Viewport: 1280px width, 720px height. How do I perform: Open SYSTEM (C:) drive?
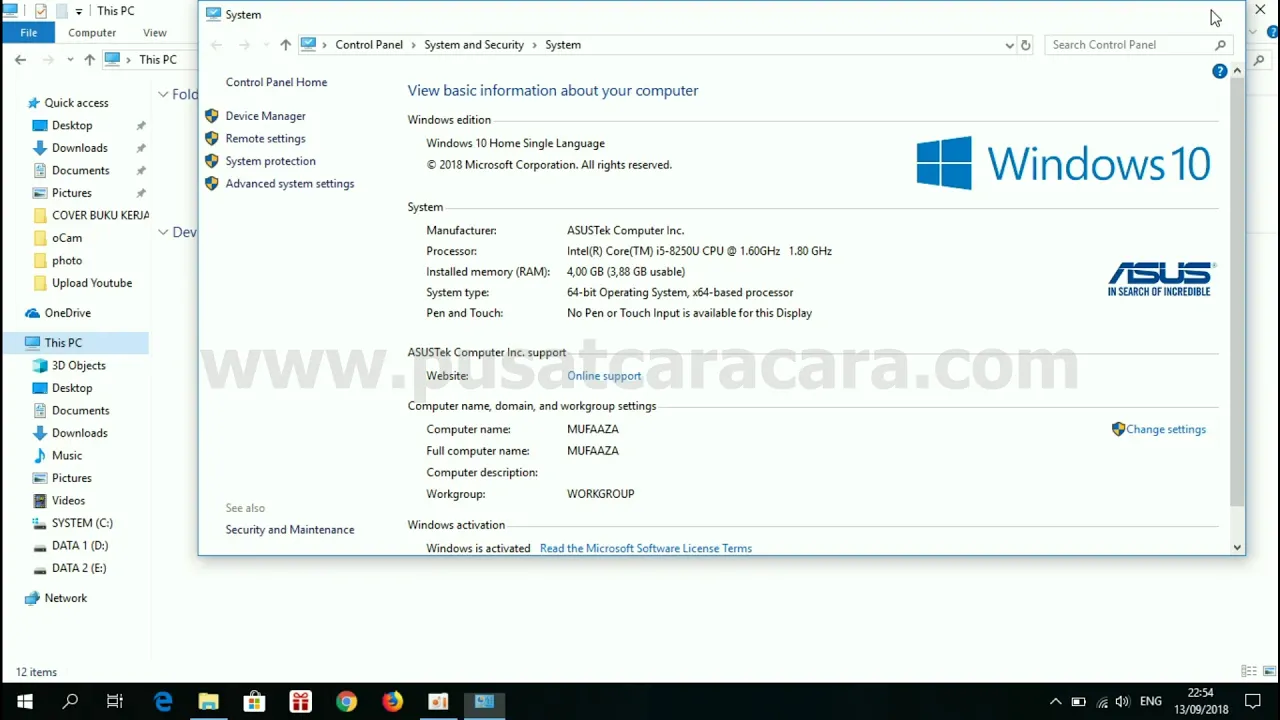pos(82,523)
